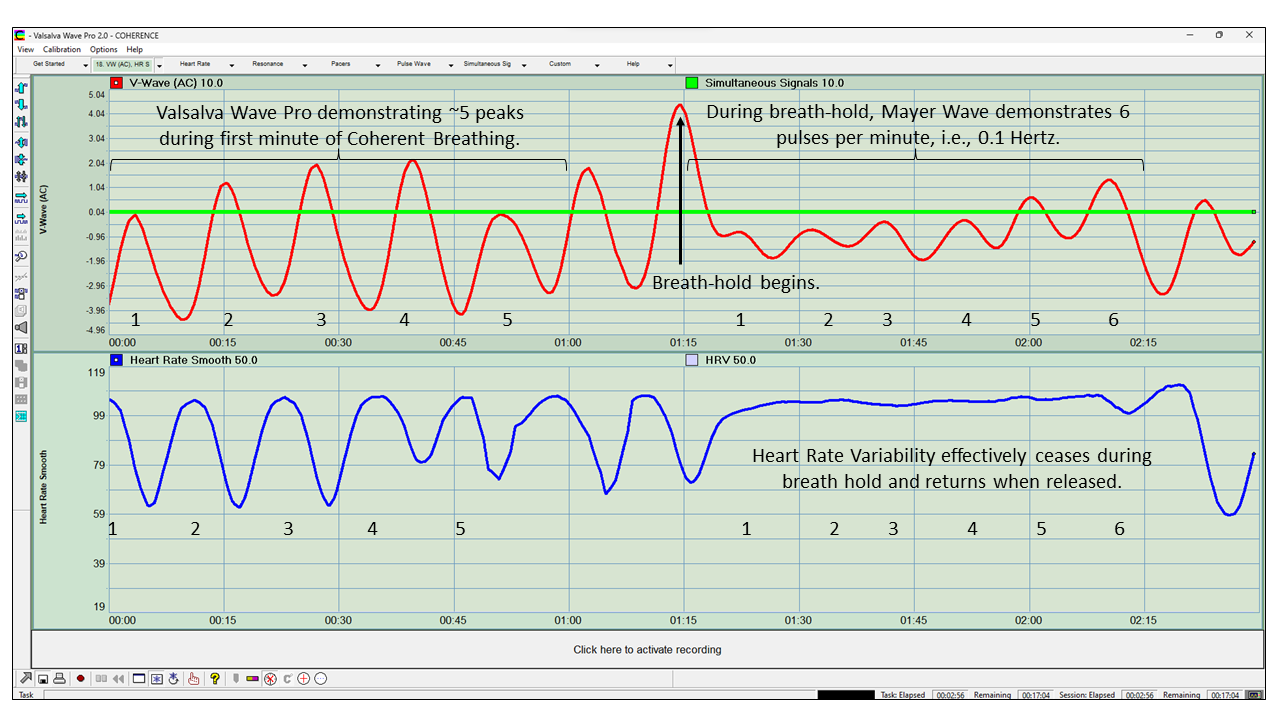1280x720 pixels.
Task: Open the Resonance dropdown
Action: coord(306,63)
